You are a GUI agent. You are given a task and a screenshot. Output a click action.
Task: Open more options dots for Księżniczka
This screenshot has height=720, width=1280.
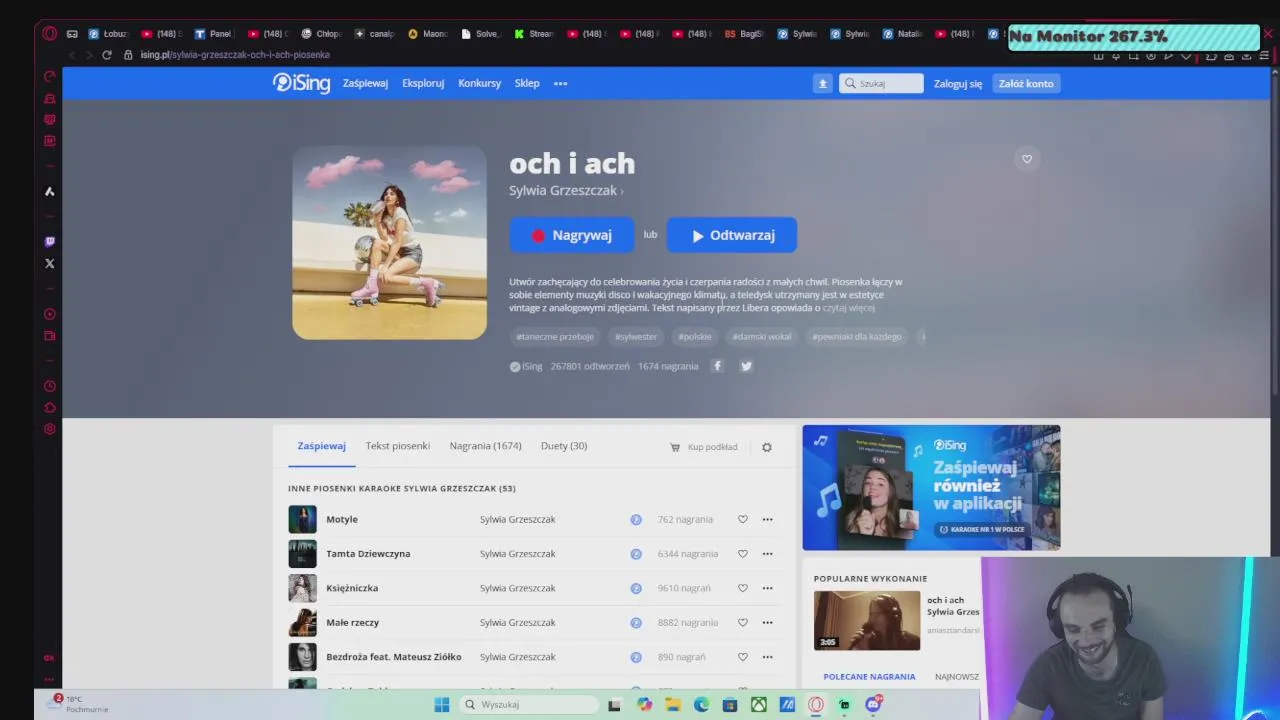coord(767,588)
